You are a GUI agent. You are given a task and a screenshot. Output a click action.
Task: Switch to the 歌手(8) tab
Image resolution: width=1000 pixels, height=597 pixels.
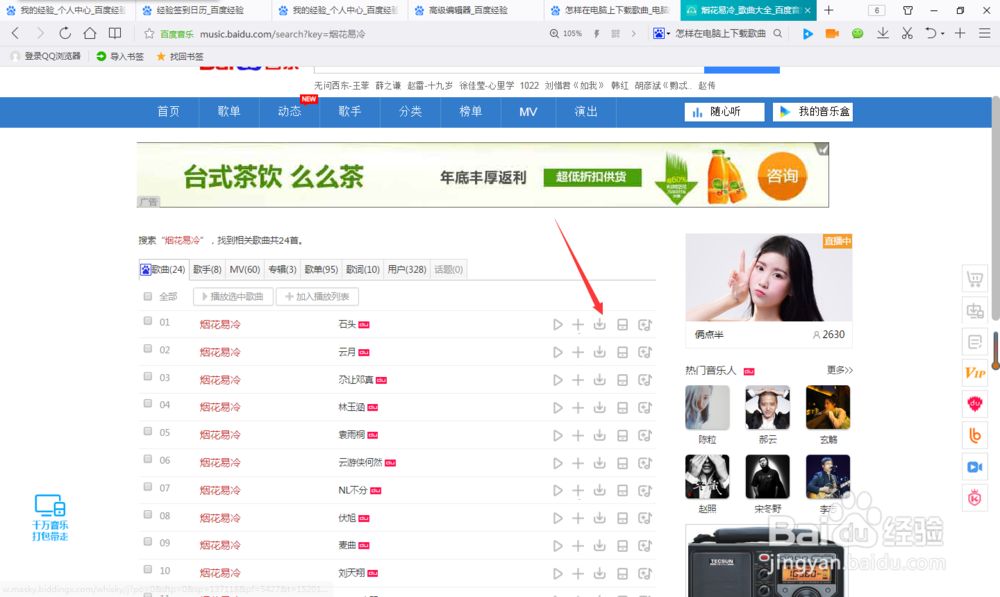tap(207, 270)
